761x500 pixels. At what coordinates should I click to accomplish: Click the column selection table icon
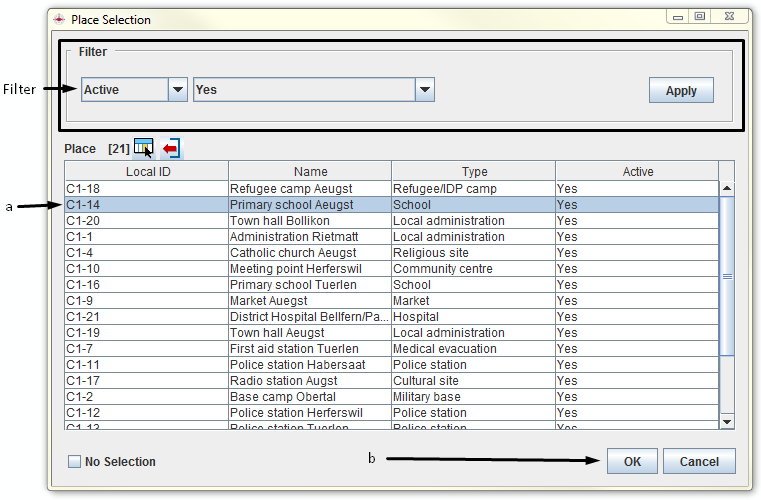[143, 148]
